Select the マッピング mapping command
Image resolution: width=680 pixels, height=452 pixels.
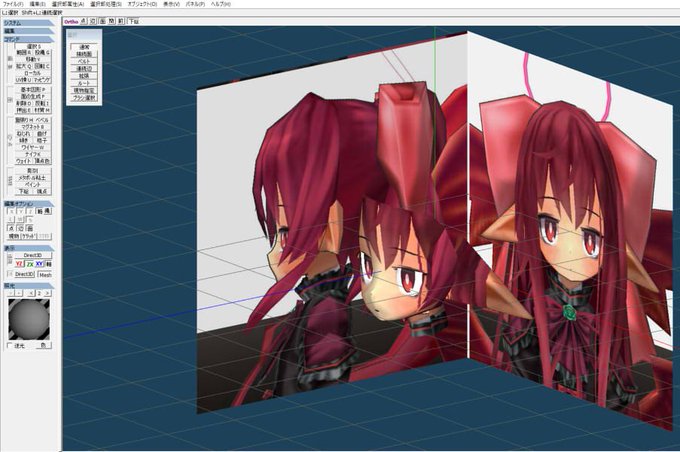(42, 80)
